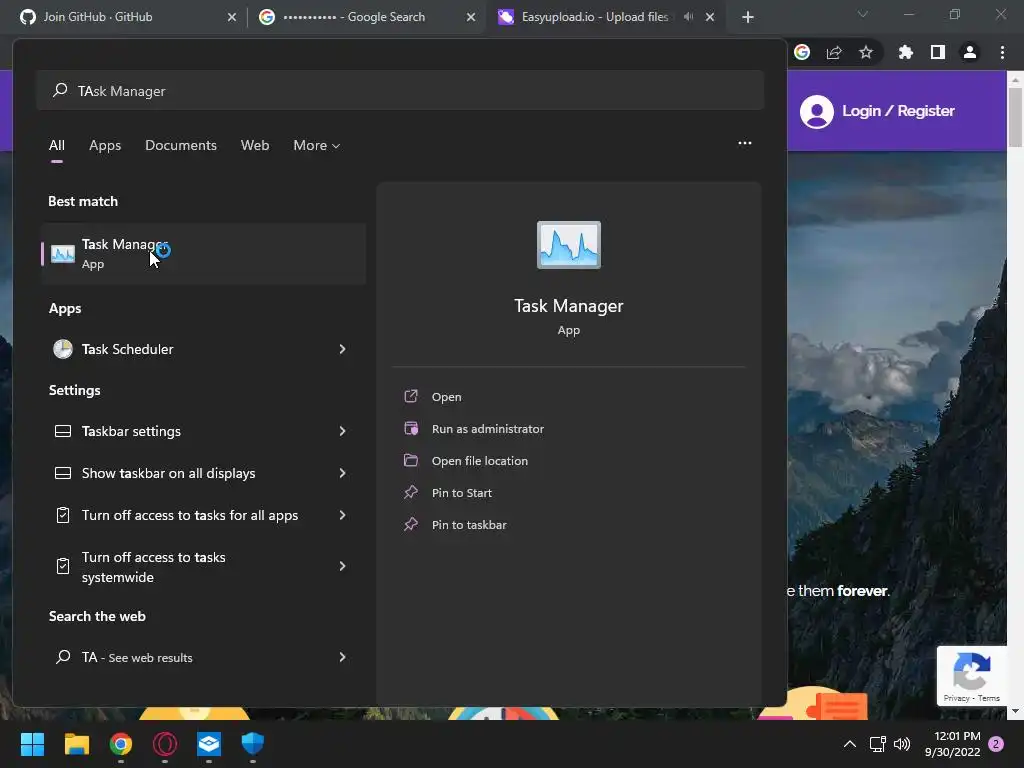The image size is (1024, 768).
Task: Click the search box with TAsk Manager
Action: [x=400, y=91]
